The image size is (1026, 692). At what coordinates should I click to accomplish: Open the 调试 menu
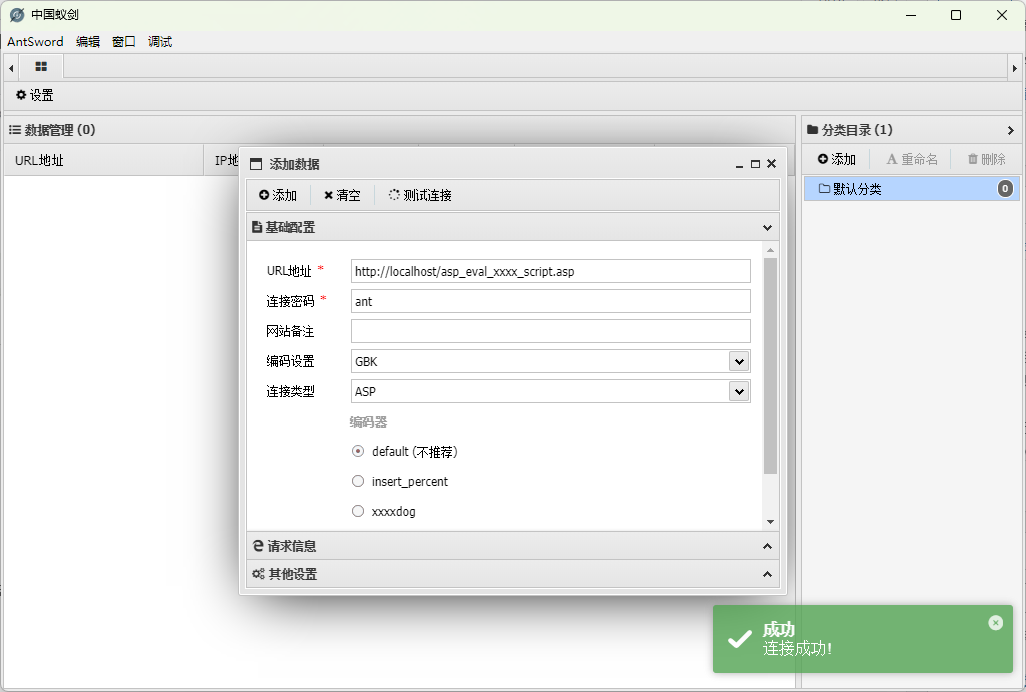159,41
